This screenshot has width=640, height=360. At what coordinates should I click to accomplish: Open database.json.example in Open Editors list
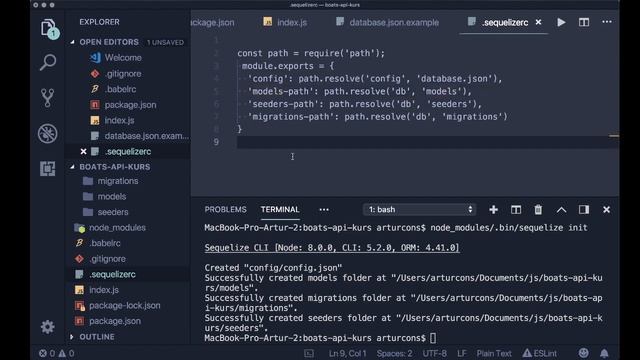tap(147, 136)
